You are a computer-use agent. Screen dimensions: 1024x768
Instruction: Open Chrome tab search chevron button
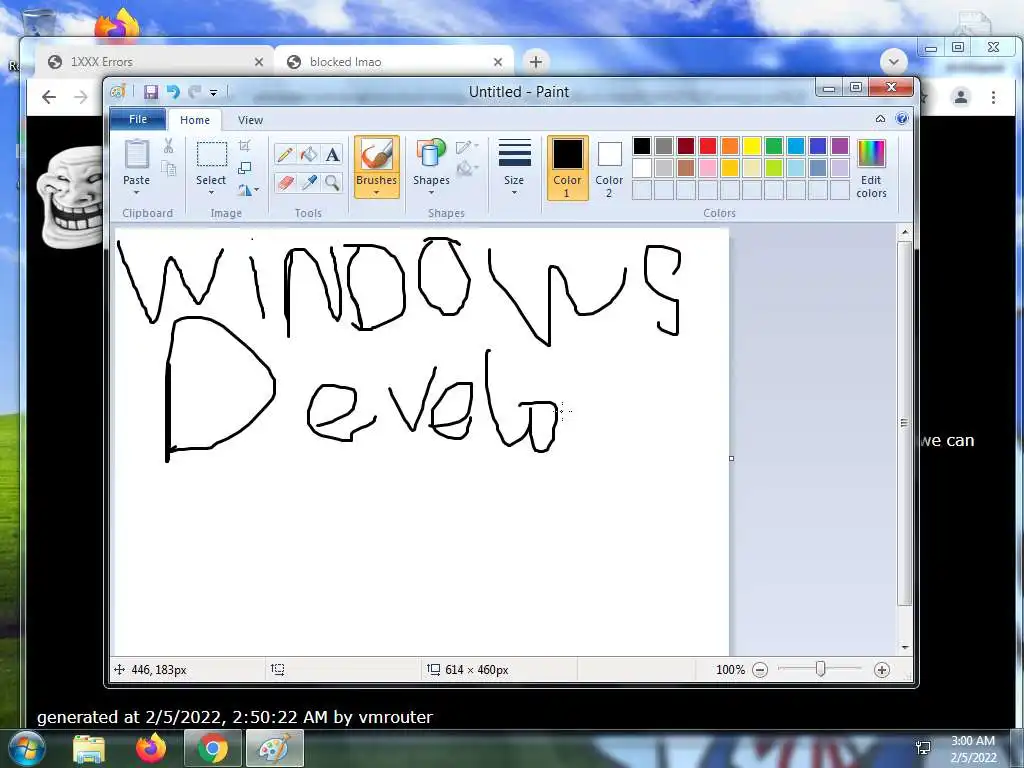[x=893, y=62]
